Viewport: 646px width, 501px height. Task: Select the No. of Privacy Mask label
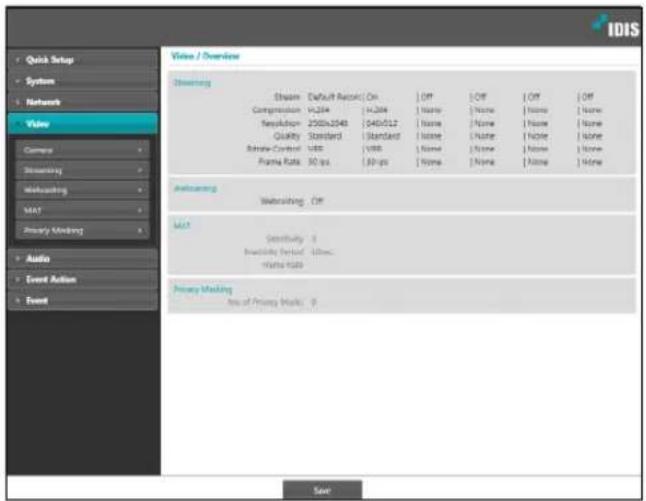[266, 302]
